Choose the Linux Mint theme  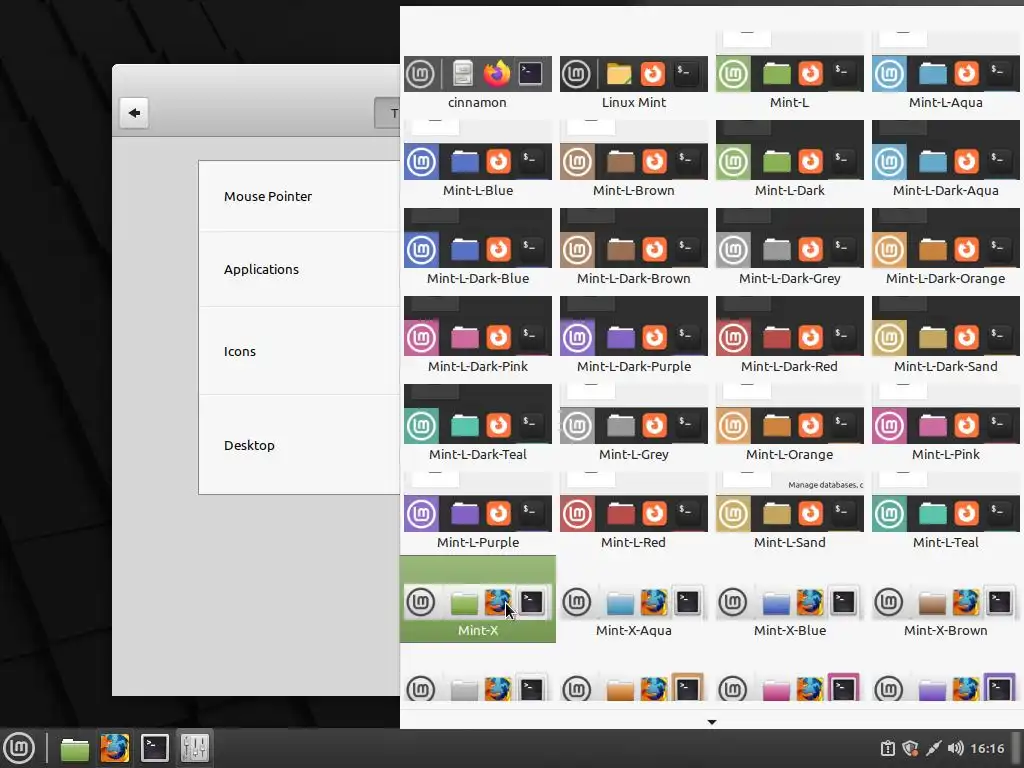point(633,74)
